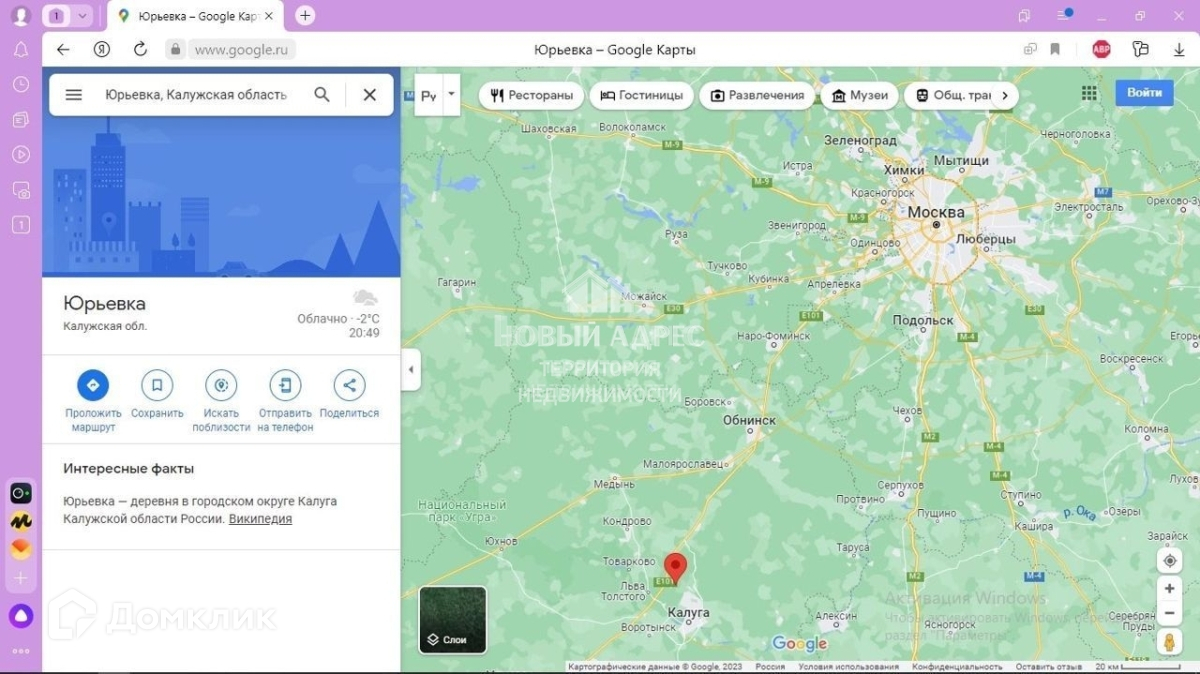Reload the page
The image size is (1200, 674).
[x=140, y=49]
